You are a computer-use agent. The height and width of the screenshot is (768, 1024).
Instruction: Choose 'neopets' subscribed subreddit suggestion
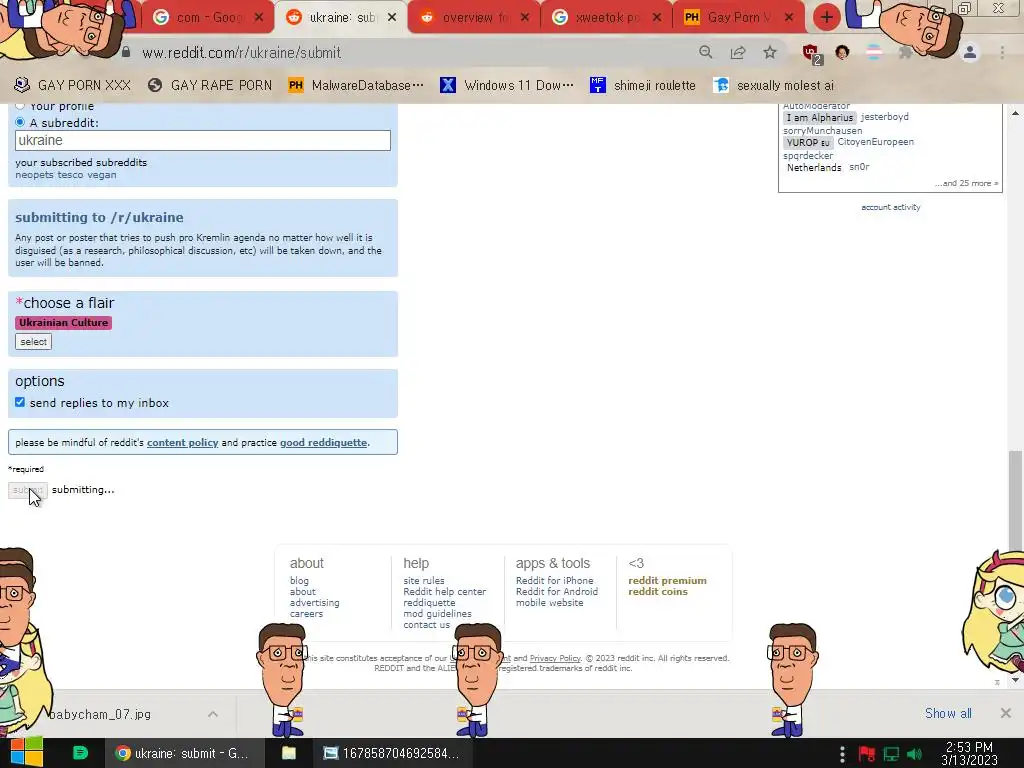click(x=35, y=174)
